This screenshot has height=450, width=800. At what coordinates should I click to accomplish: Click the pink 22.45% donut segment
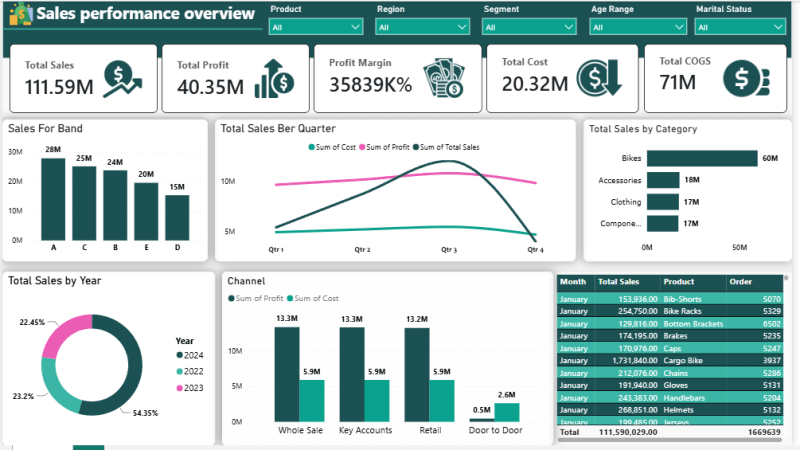click(x=64, y=332)
